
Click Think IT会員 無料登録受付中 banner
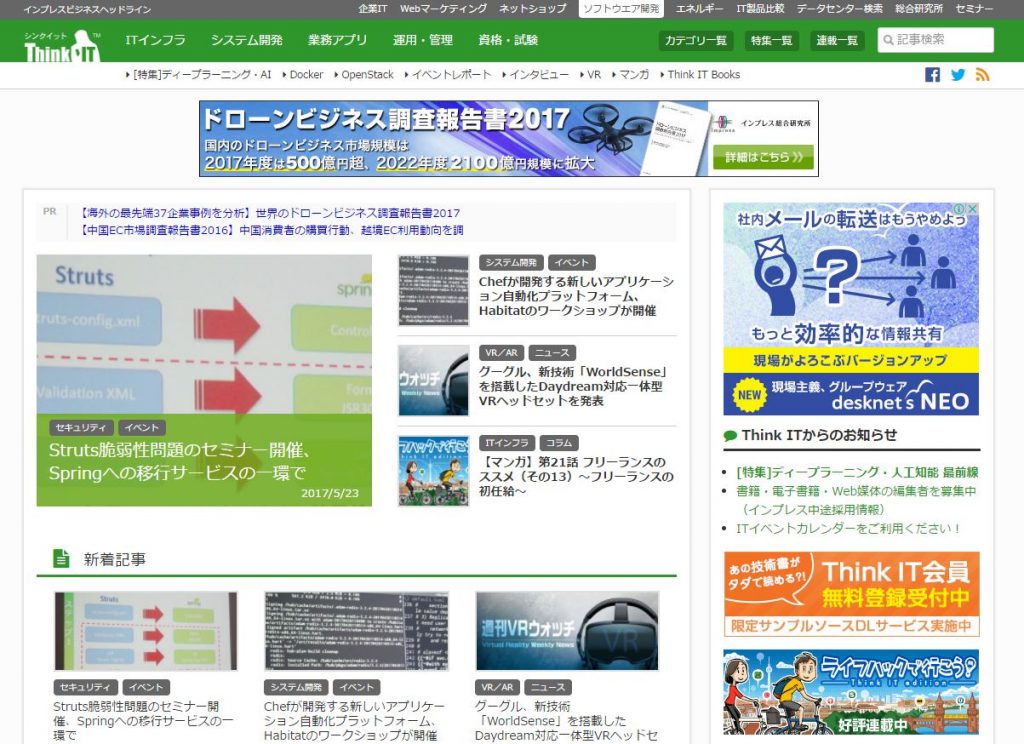[x=851, y=594]
